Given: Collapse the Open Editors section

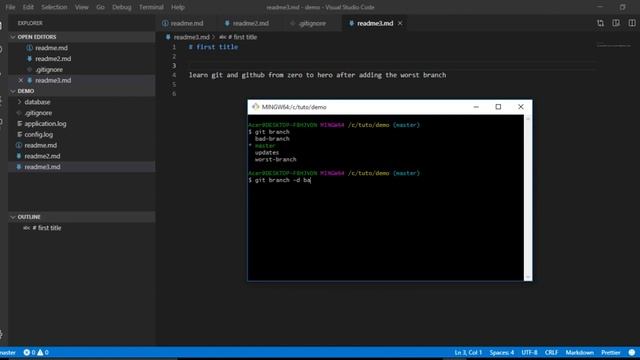Looking at the screenshot, I should pos(82,37).
